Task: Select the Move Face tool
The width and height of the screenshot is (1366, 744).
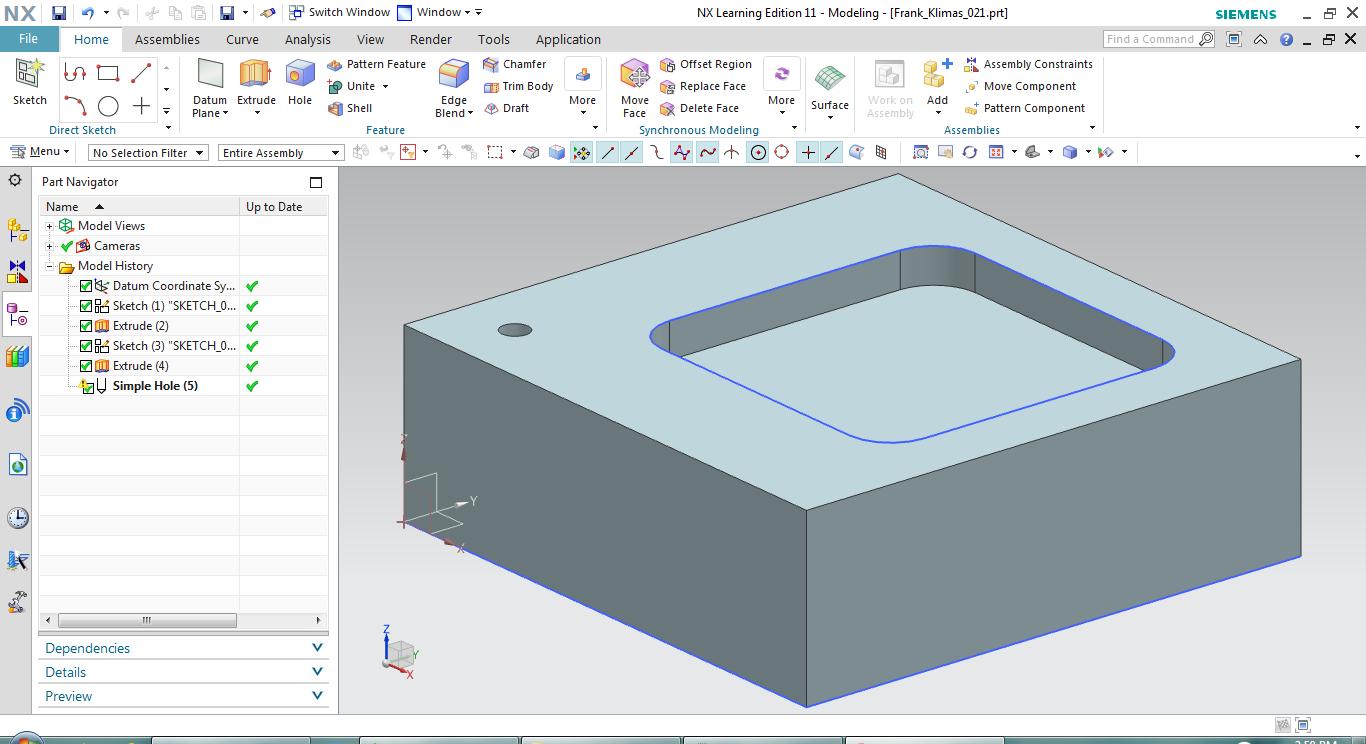Action: pos(635,76)
